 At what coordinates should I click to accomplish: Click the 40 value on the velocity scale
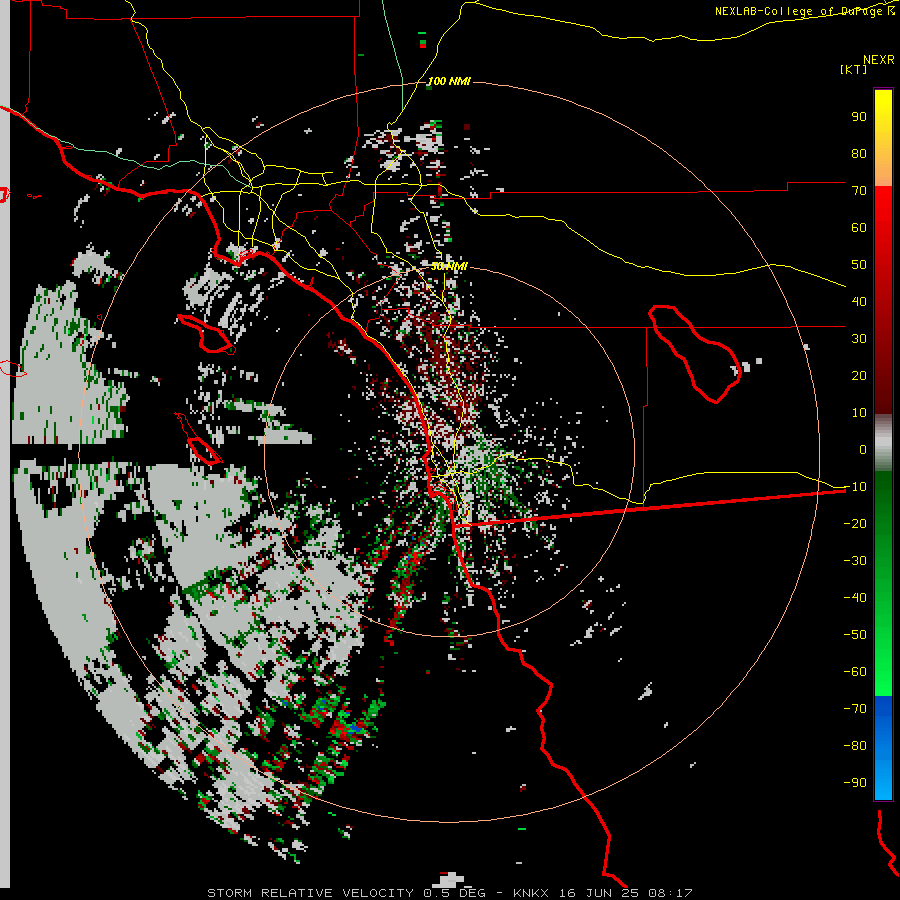click(859, 301)
